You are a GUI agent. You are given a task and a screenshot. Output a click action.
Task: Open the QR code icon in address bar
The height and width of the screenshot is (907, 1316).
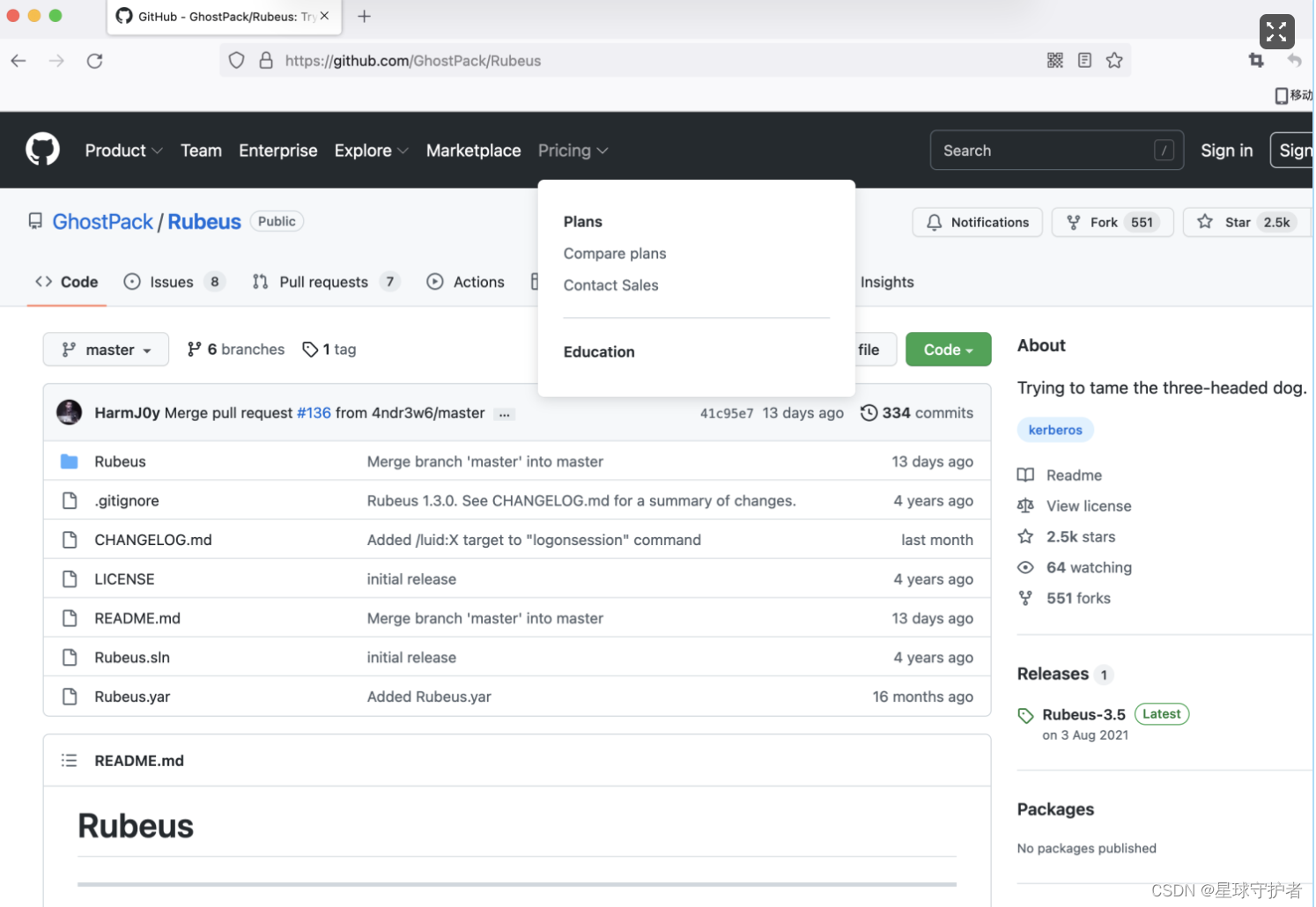(1055, 60)
